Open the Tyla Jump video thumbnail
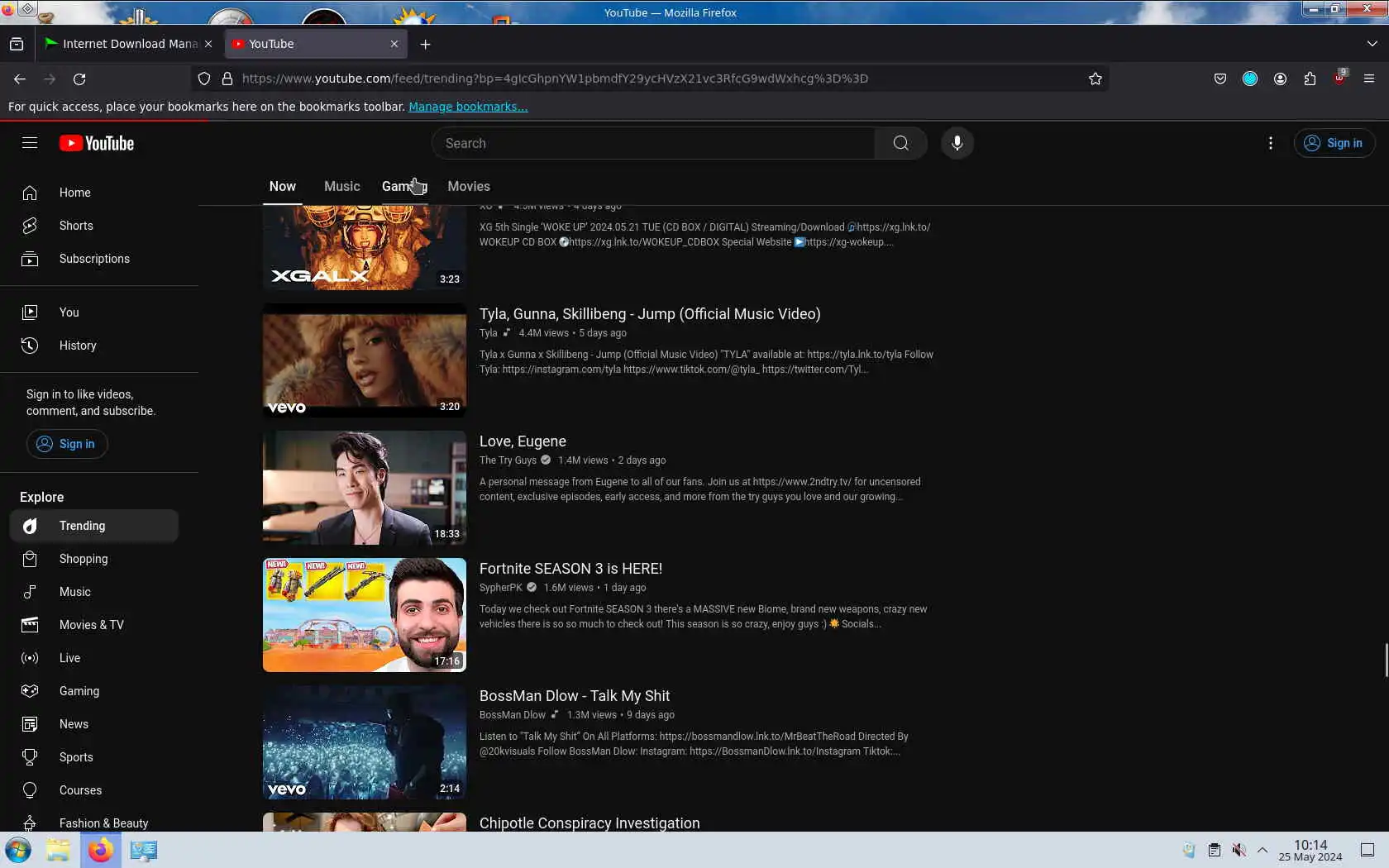Image resolution: width=1389 pixels, height=868 pixels. (x=365, y=360)
